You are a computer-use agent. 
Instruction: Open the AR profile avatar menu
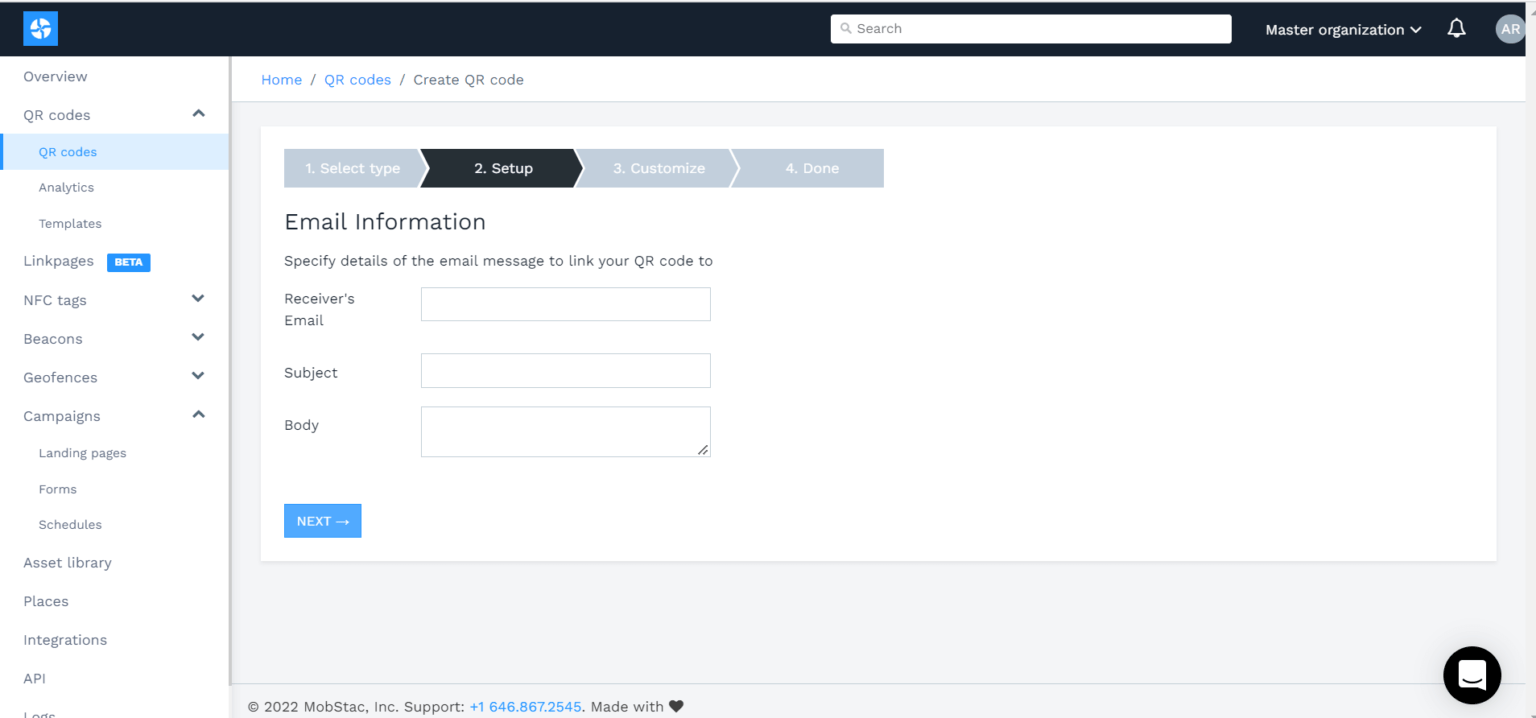(1509, 28)
